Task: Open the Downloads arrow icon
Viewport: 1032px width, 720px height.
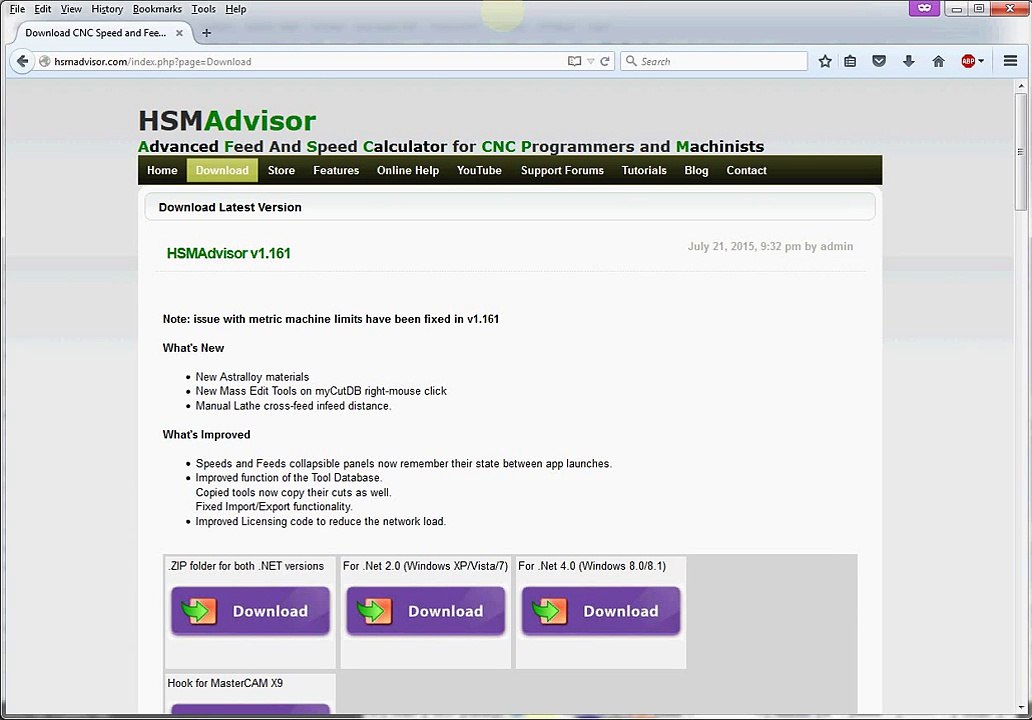Action: pos(908,61)
